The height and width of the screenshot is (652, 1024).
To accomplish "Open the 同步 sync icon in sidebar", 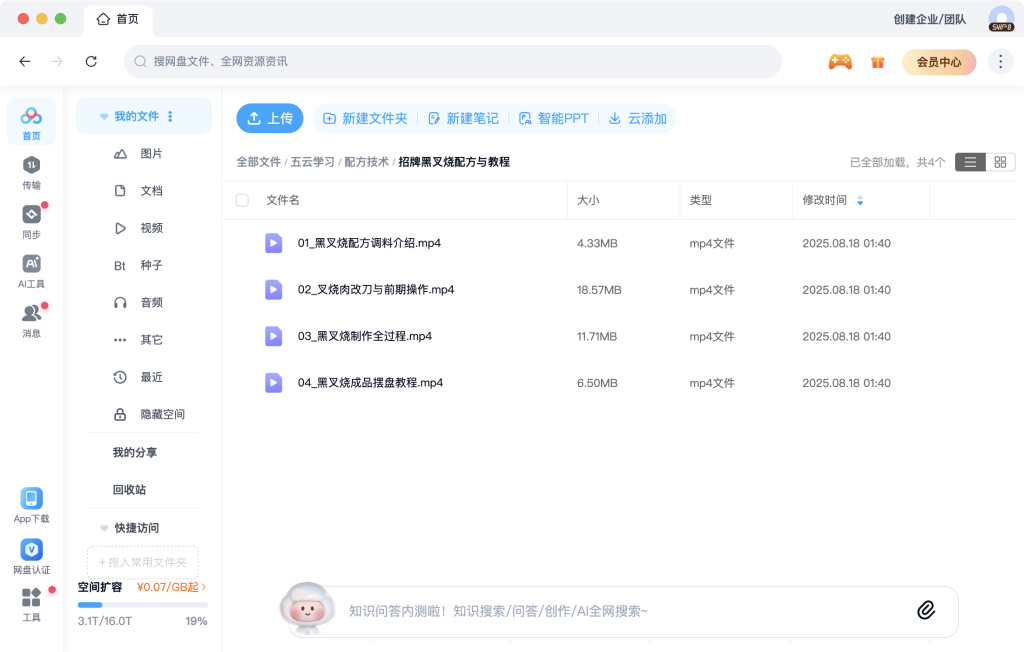I will pos(31,221).
